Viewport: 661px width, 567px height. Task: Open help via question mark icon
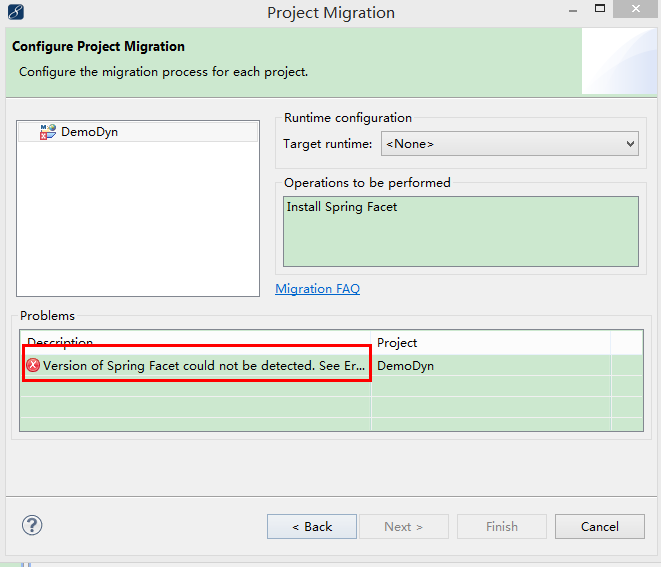click(x=32, y=525)
